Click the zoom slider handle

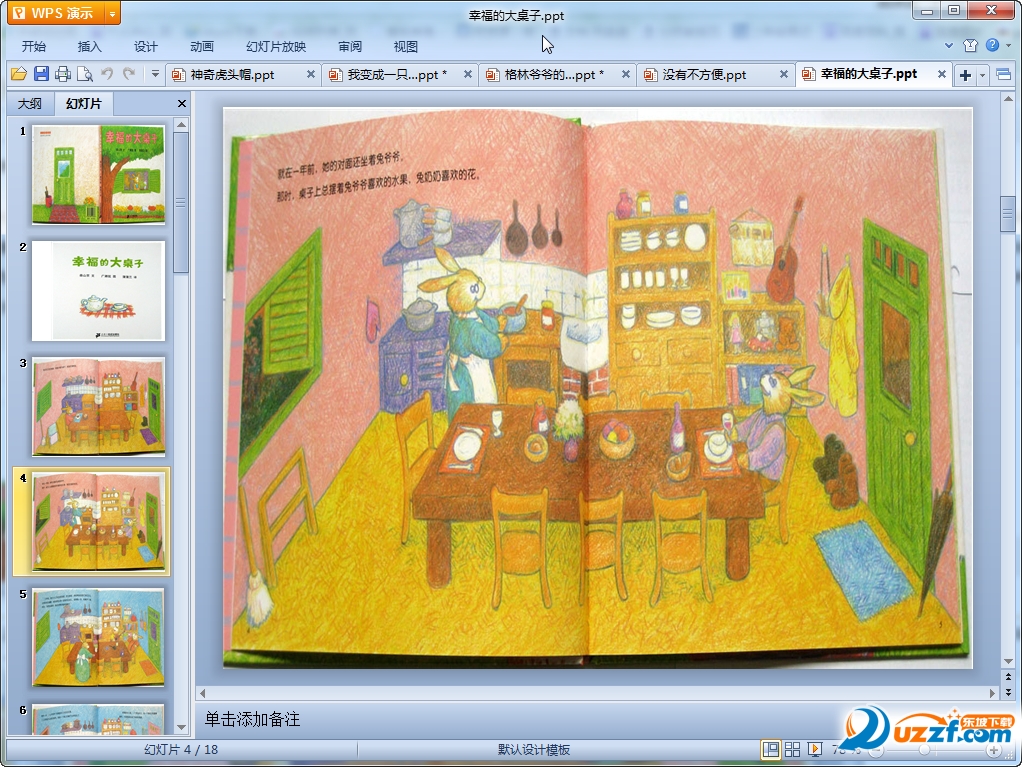(924, 751)
